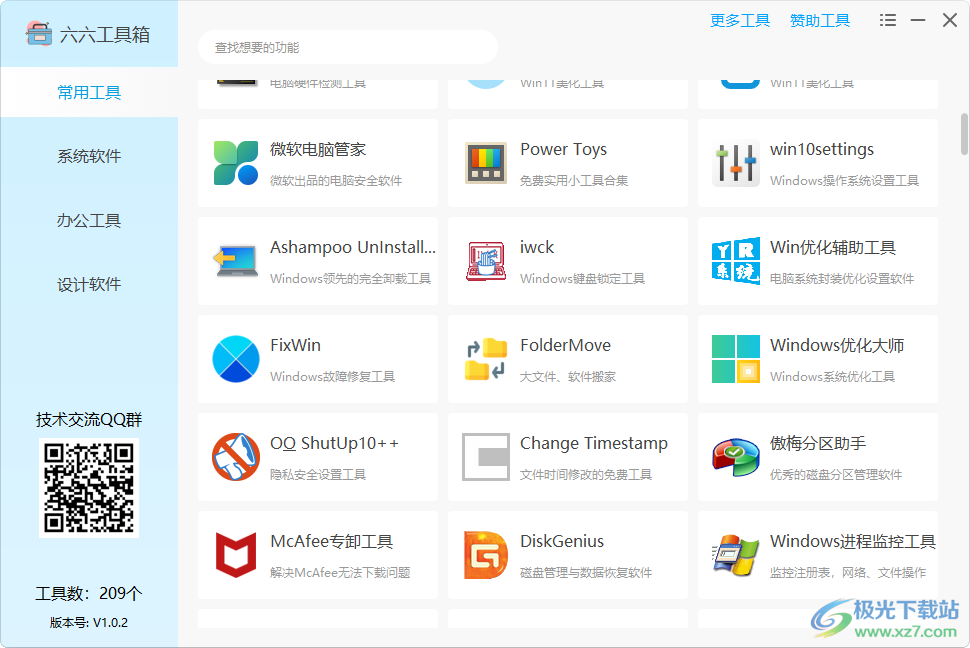Click the 六六工具箱 toolbox logo

pyautogui.click(x=38, y=33)
